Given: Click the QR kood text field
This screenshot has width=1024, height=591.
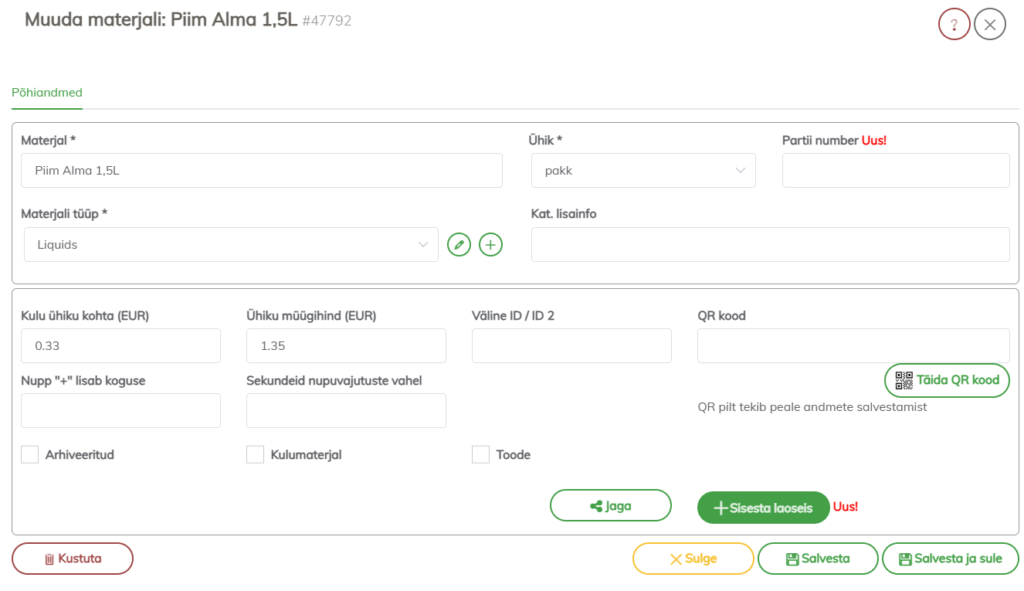Looking at the screenshot, I should [x=853, y=345].
